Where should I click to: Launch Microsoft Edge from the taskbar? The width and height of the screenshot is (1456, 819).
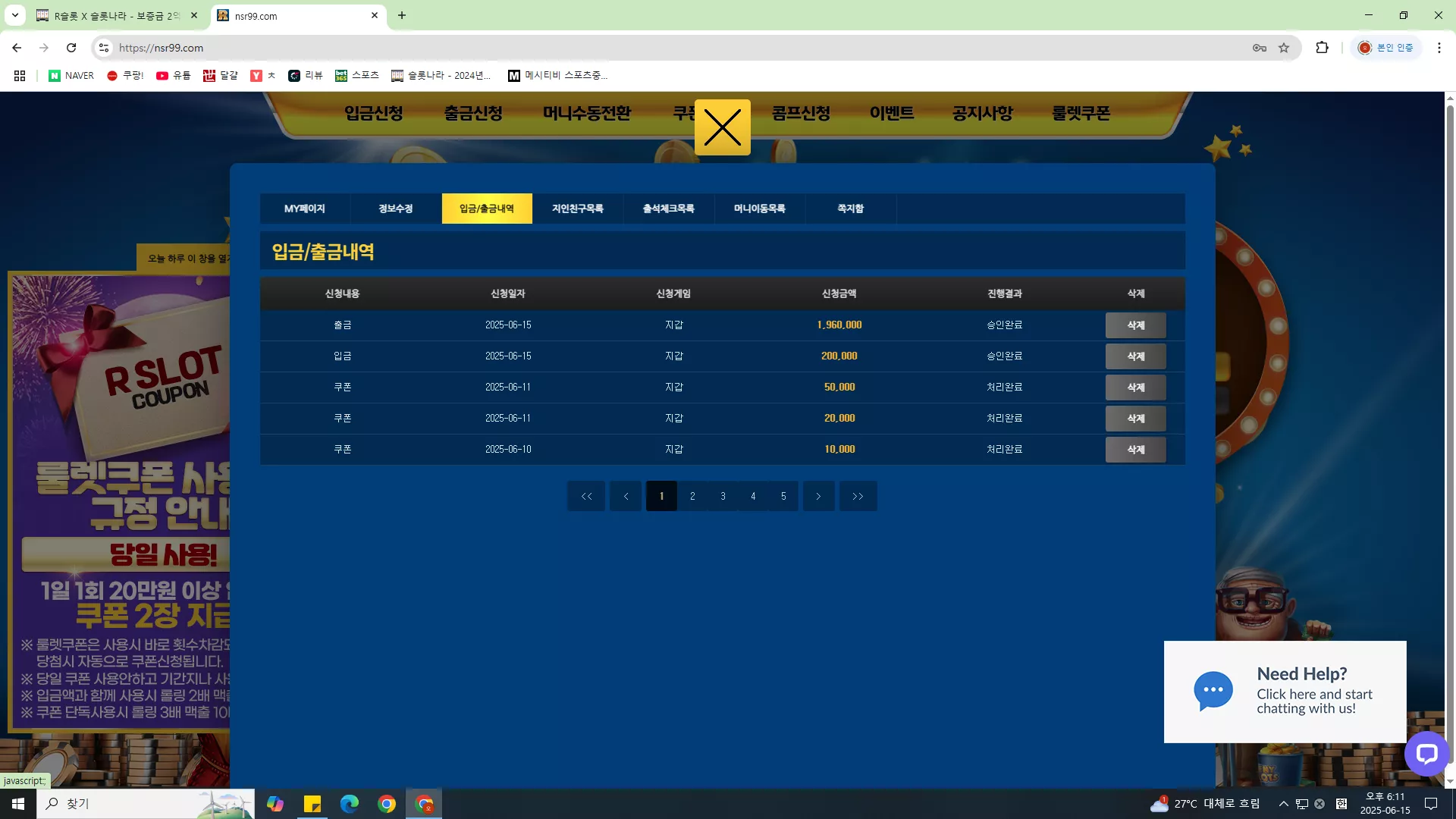(x=350, y=804)
